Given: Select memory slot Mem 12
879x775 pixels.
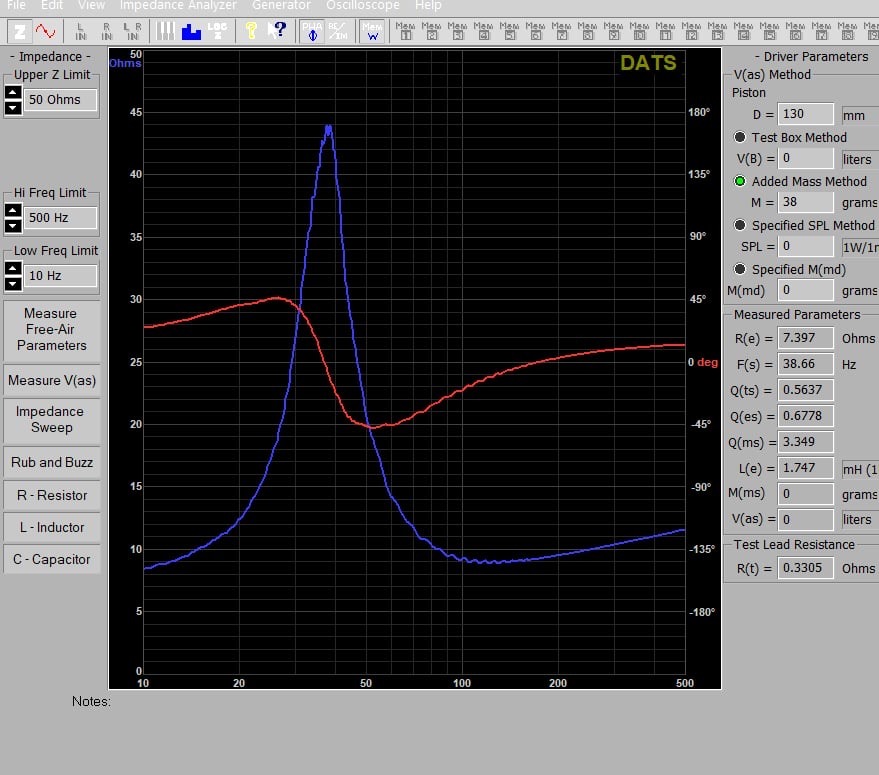Looking at the screenshot, I should pos(691,31).
